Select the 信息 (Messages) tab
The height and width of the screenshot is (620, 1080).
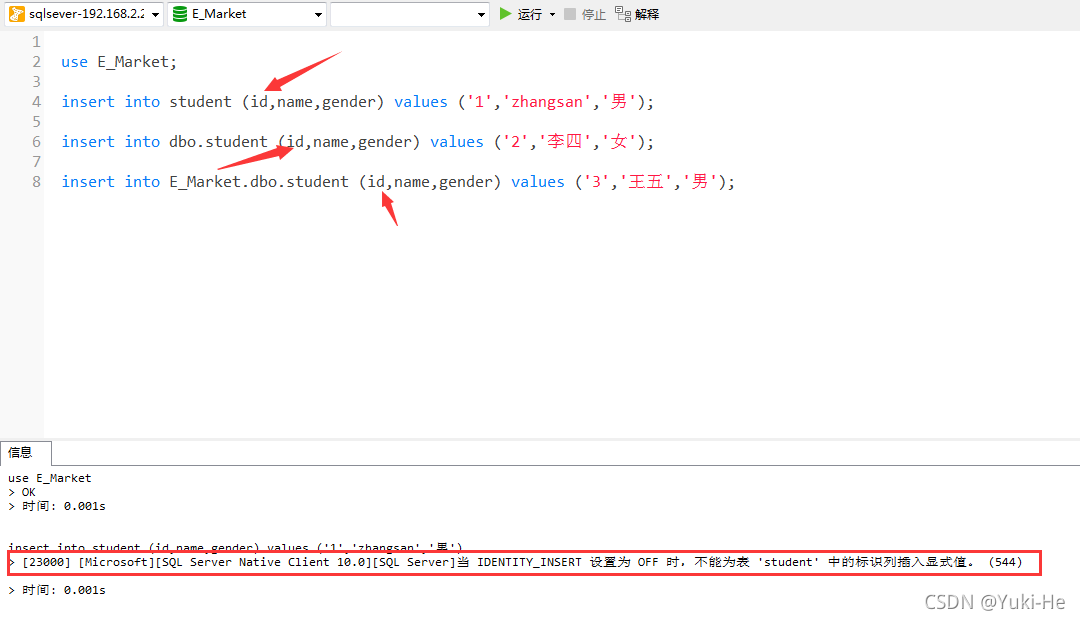tap(25, 453)
